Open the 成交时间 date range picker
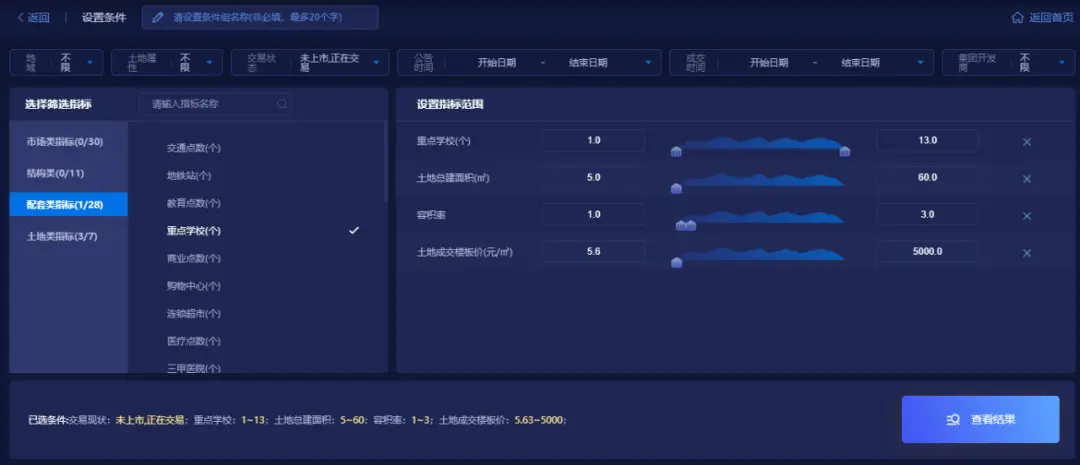 [801, 62]
